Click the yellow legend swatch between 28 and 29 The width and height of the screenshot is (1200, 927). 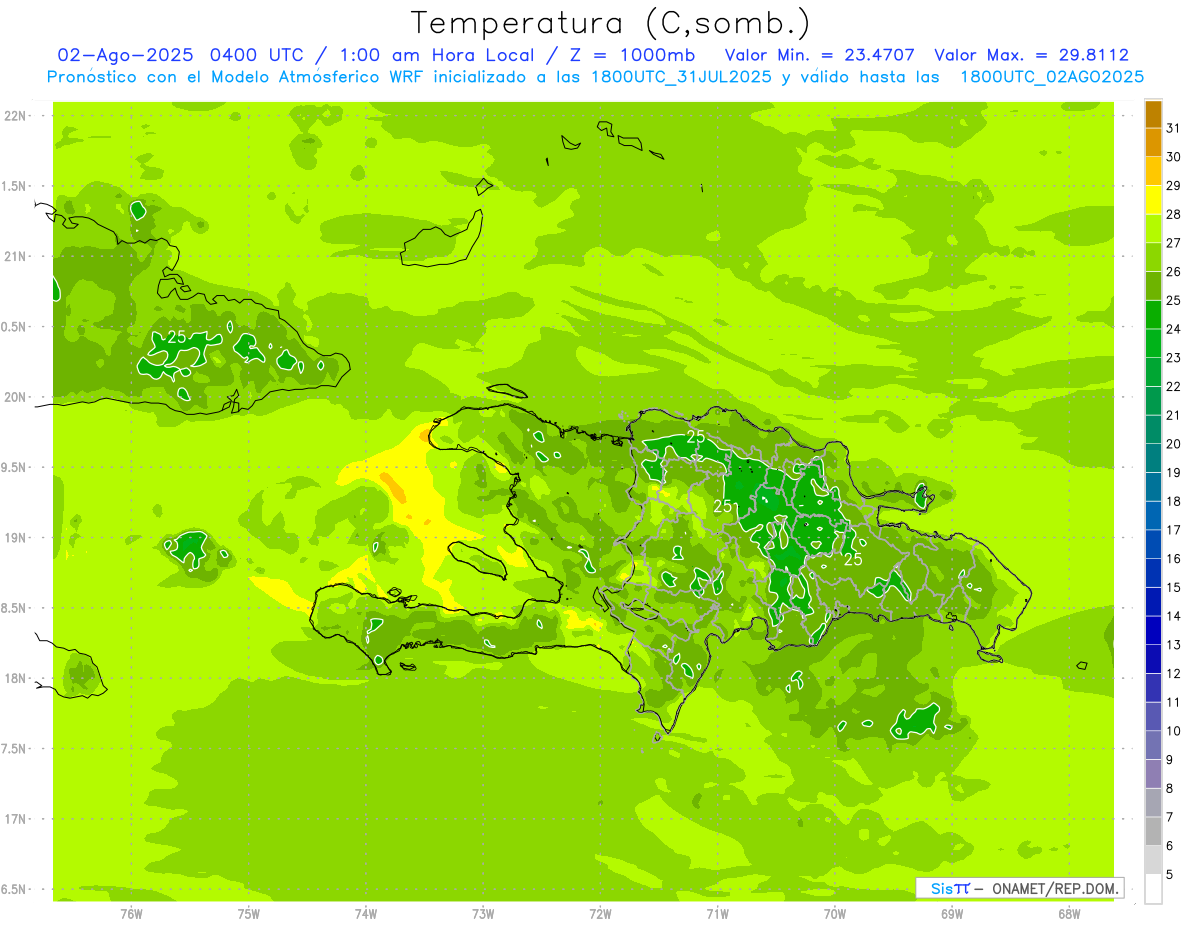click(x=1153, y=200)
